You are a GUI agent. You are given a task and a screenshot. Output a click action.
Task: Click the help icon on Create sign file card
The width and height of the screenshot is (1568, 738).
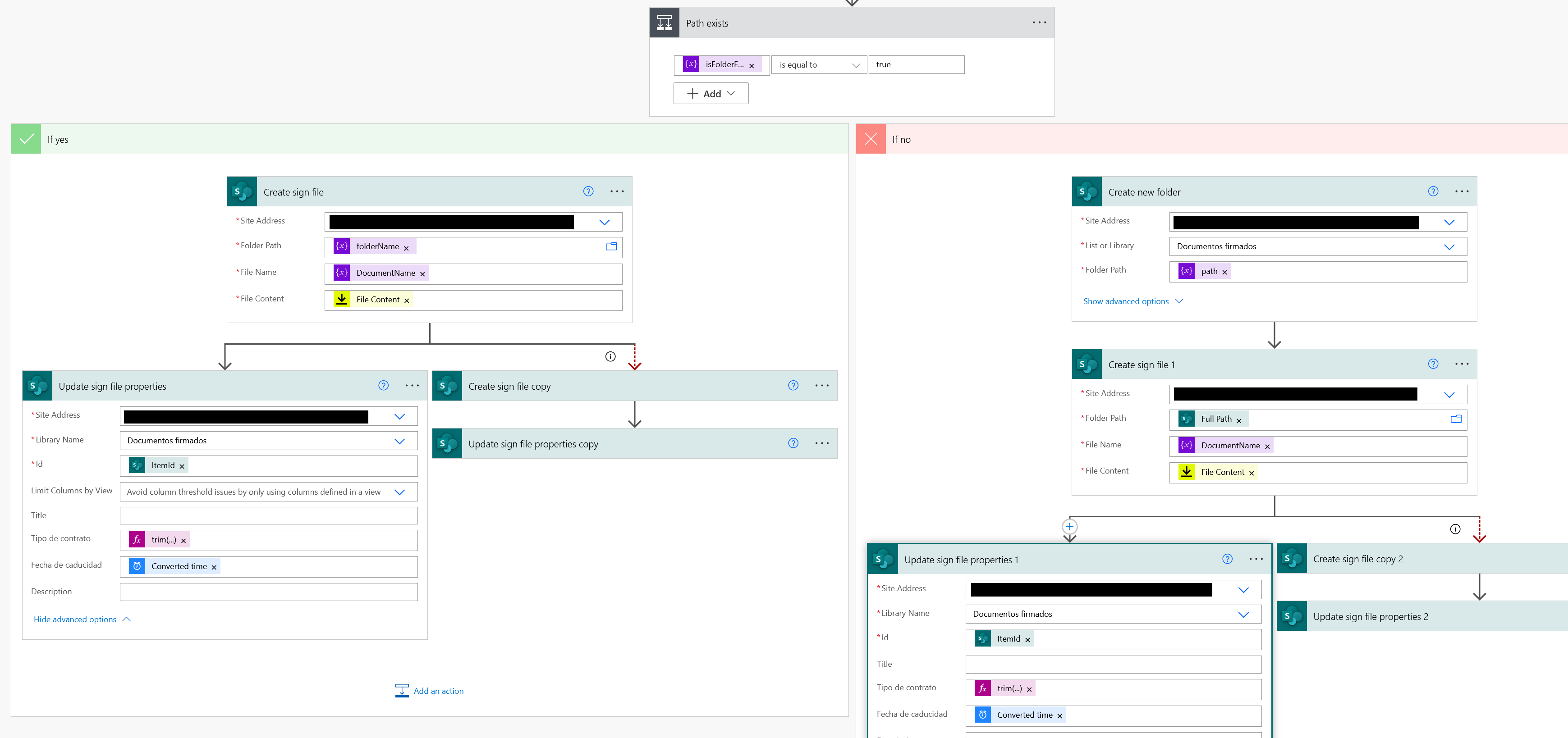[x=588, y=191]
